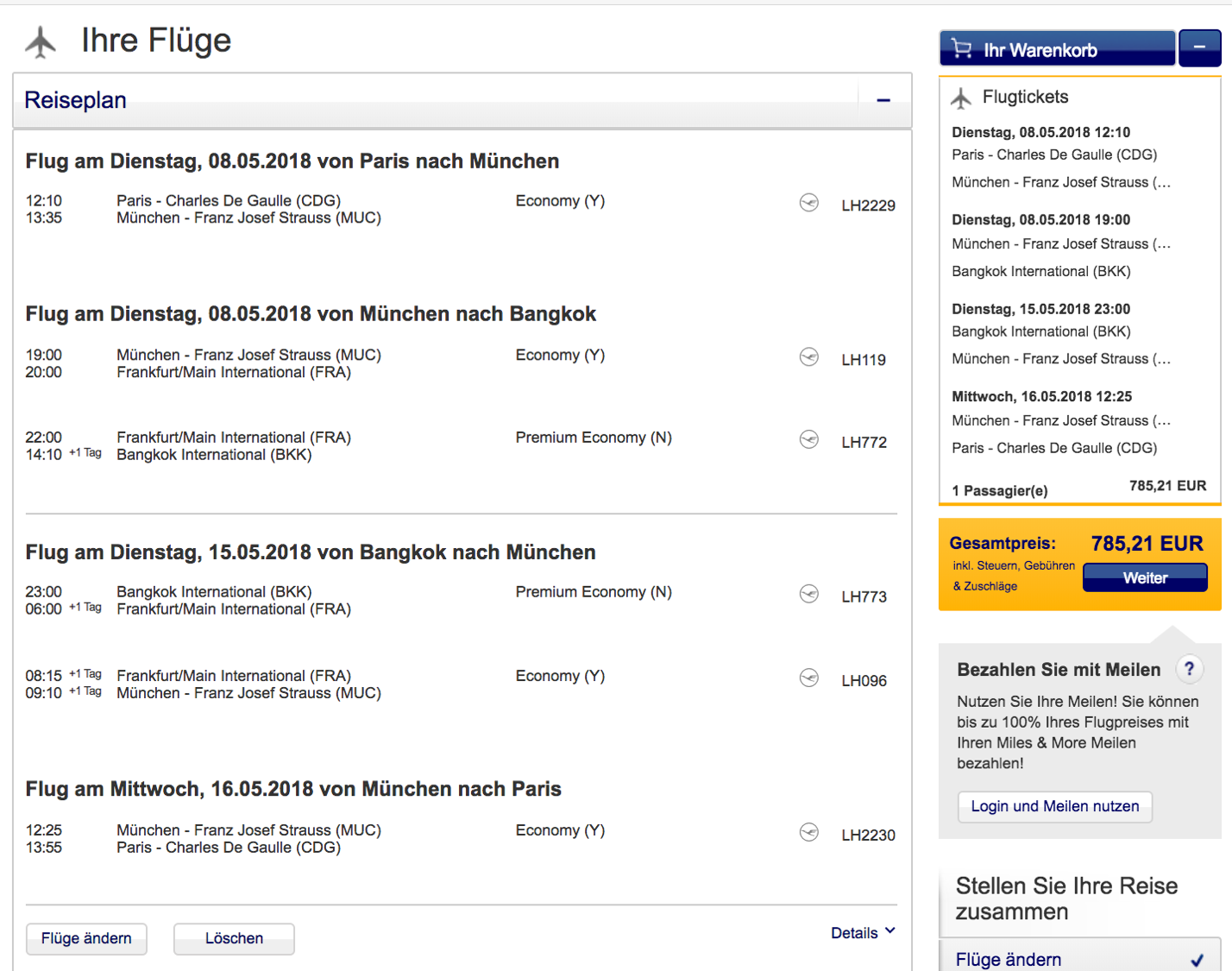Select flight number LH773
1232x971 pixels.
click(864, 596)
